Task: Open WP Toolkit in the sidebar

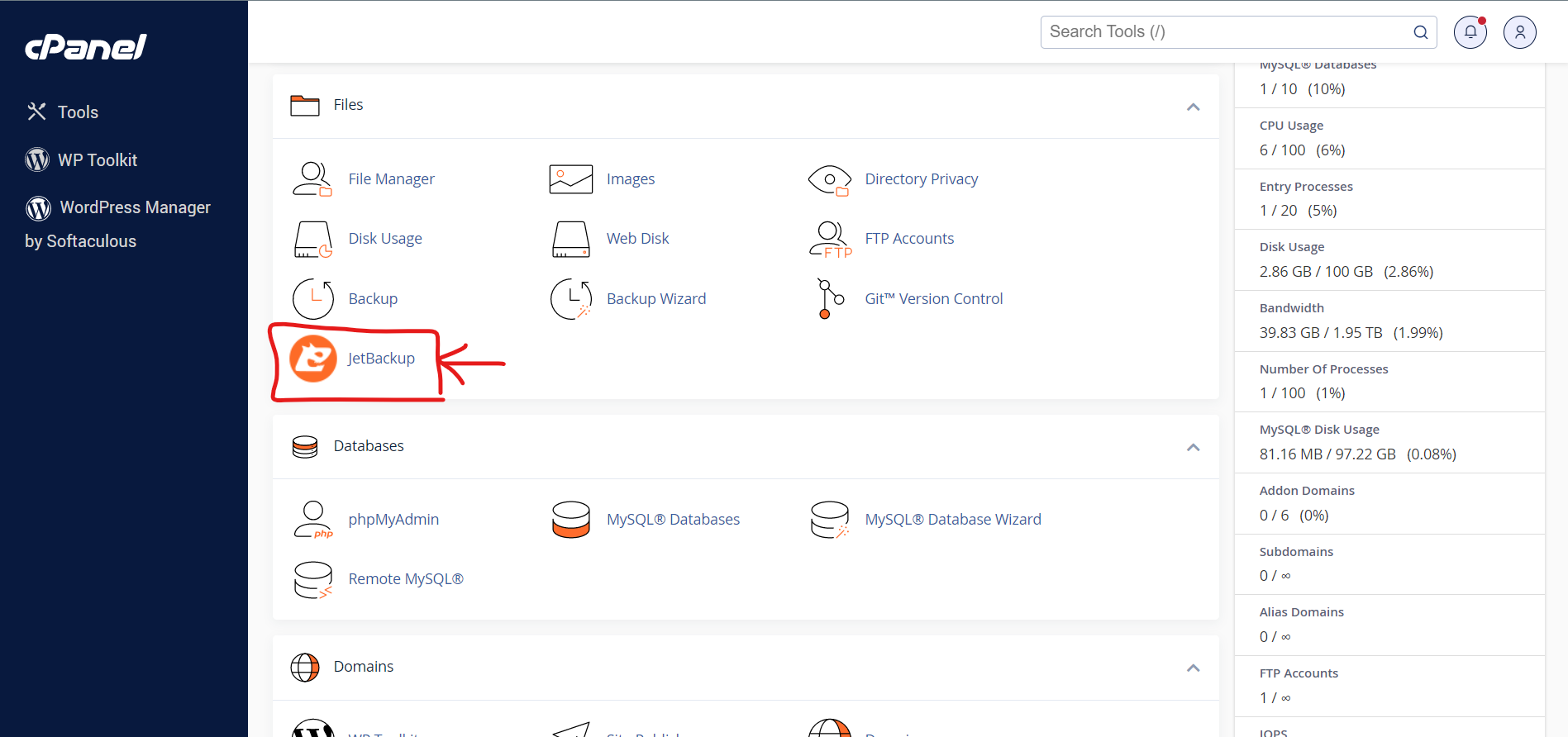Action: click(x=98, y=160)
